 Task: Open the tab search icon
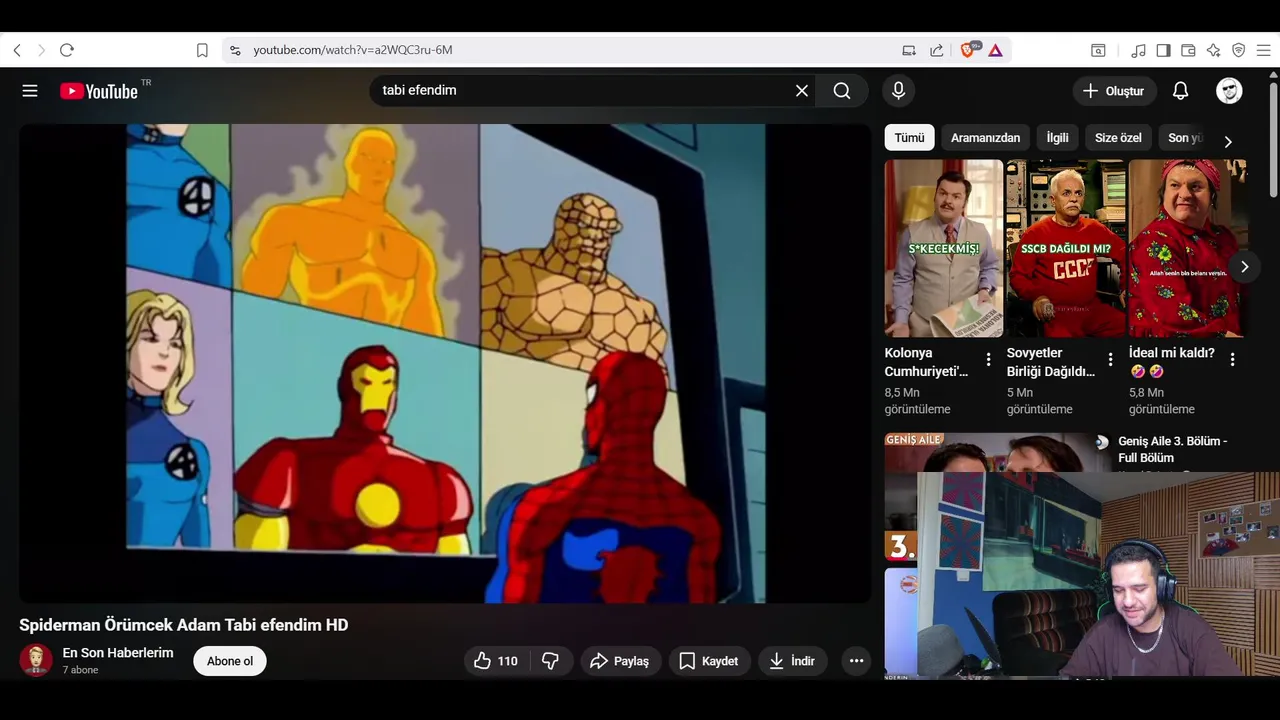coord(1098,50)
